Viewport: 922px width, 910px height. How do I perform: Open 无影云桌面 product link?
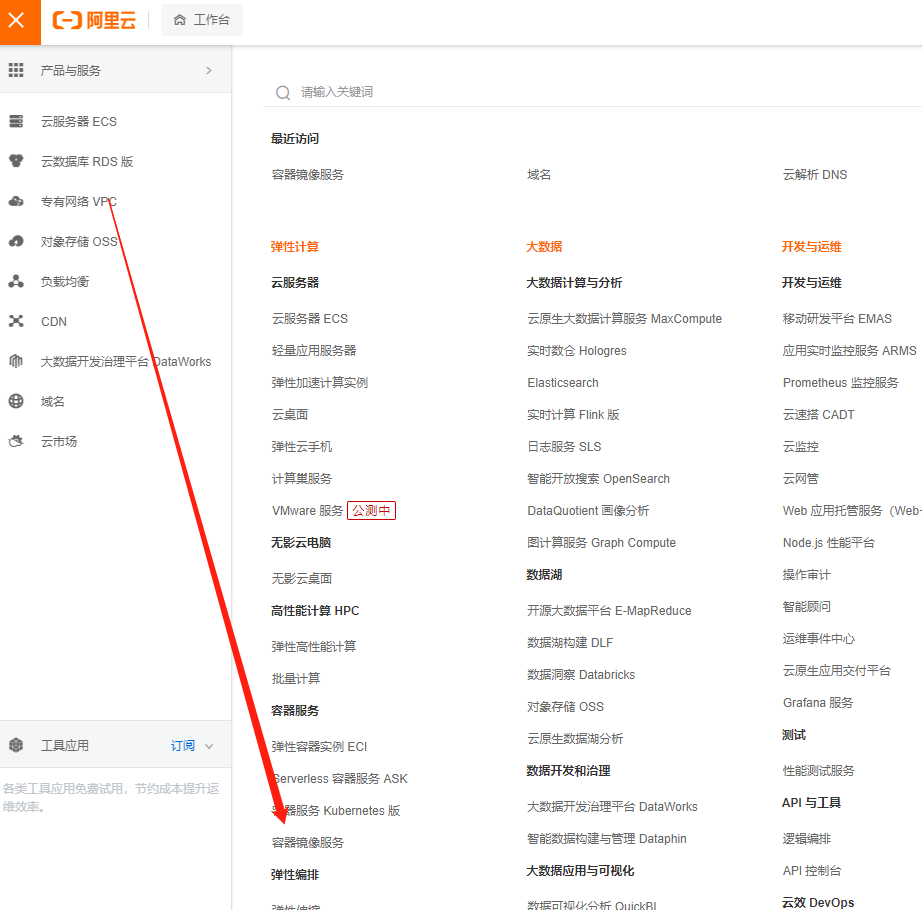(301, 579)
